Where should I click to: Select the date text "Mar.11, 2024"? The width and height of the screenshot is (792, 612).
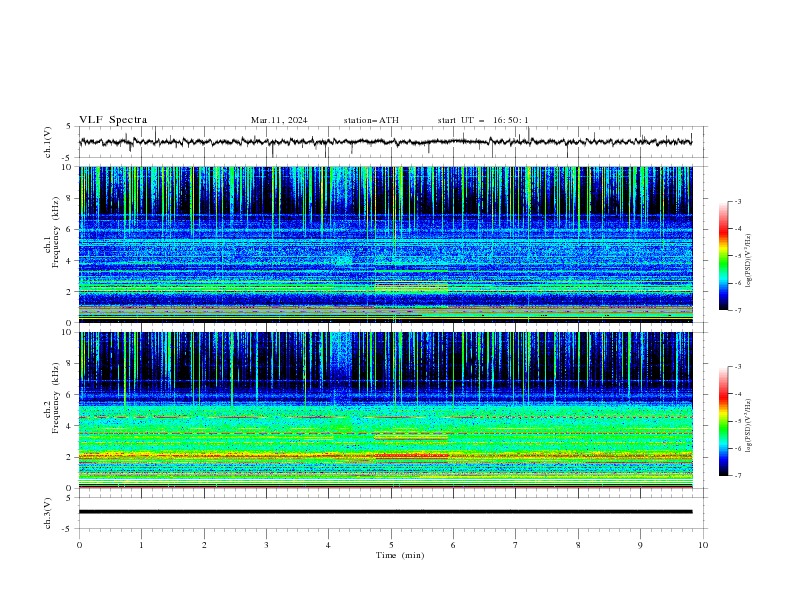coord(279,120)
